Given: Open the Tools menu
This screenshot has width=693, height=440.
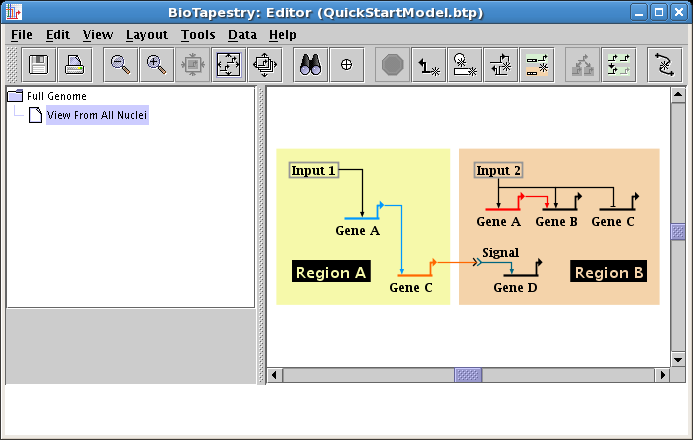Looking at the screenshot, I should click(x=198, y=34).
